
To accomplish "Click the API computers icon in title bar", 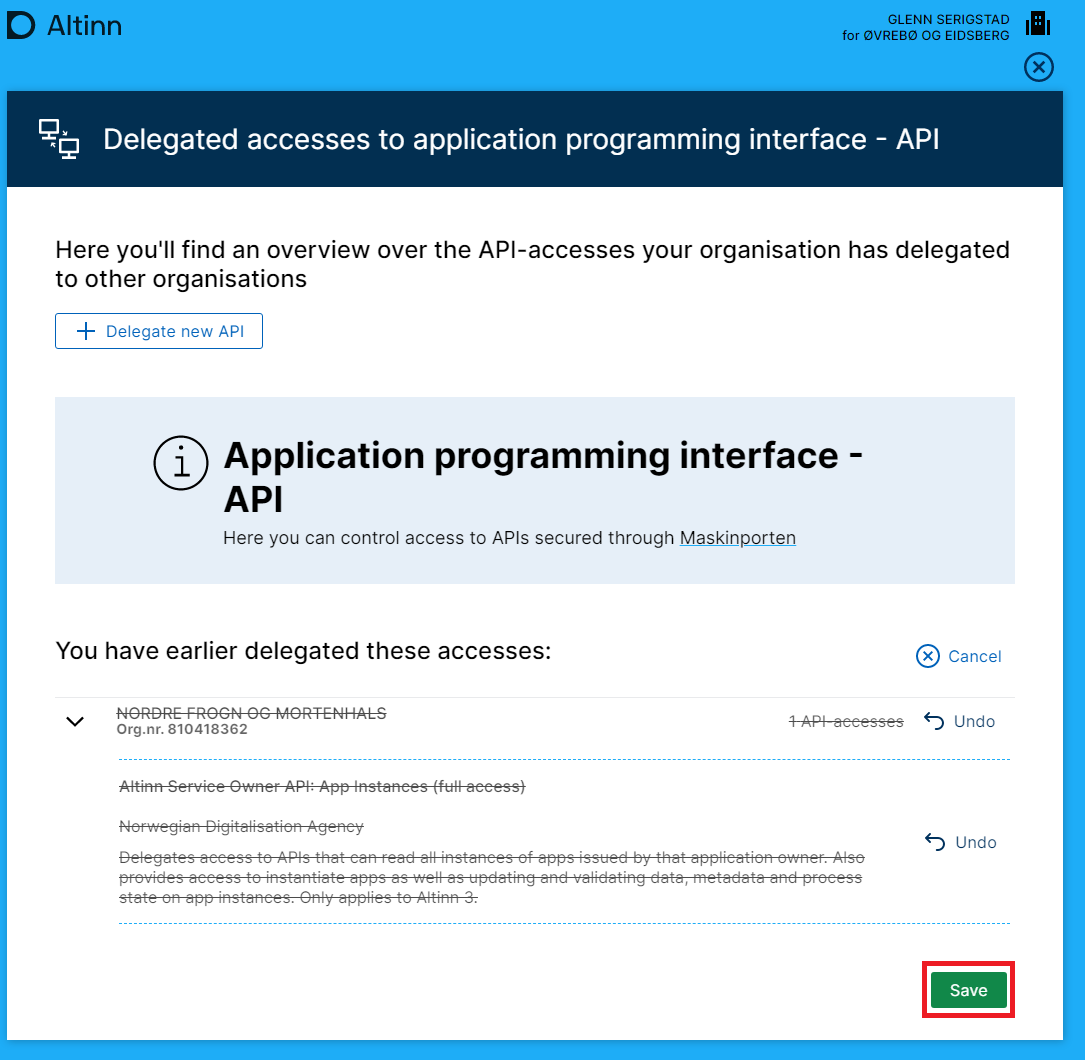I will pos(59,139).
